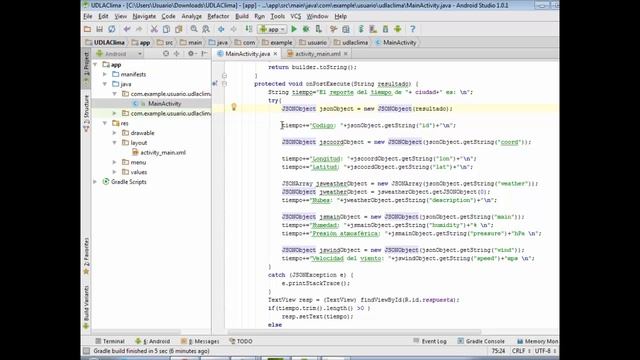
Task: Expand the drawable folder node
Action: [115, 133]
